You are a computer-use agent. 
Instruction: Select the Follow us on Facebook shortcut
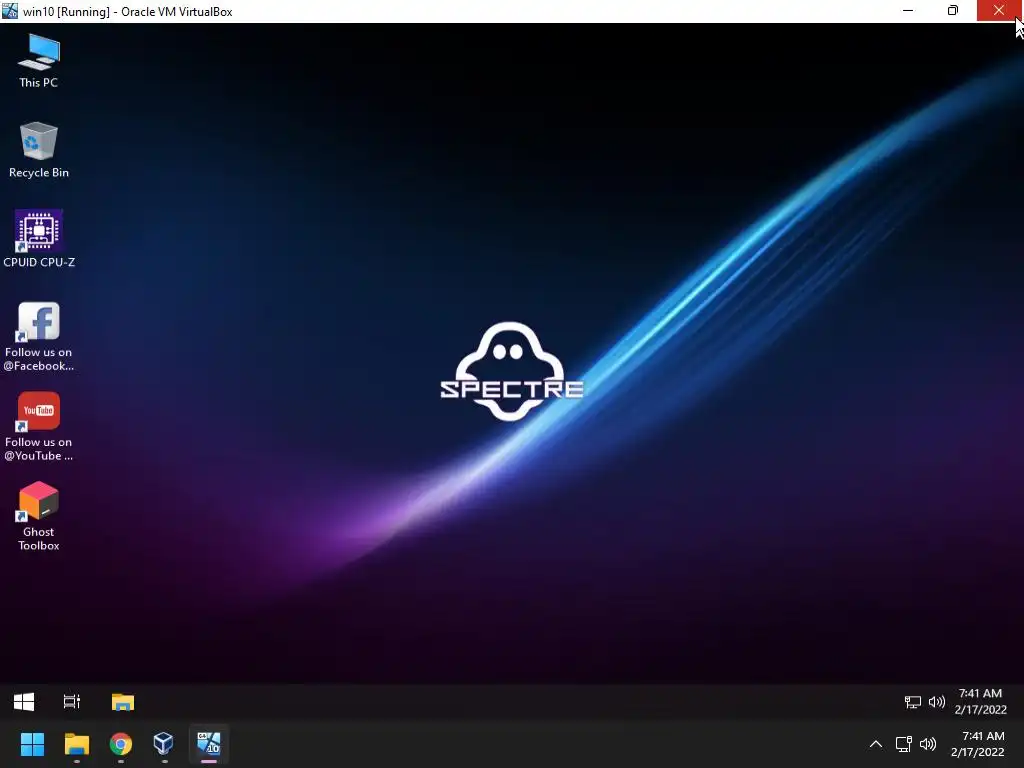[x=39, y=336]
